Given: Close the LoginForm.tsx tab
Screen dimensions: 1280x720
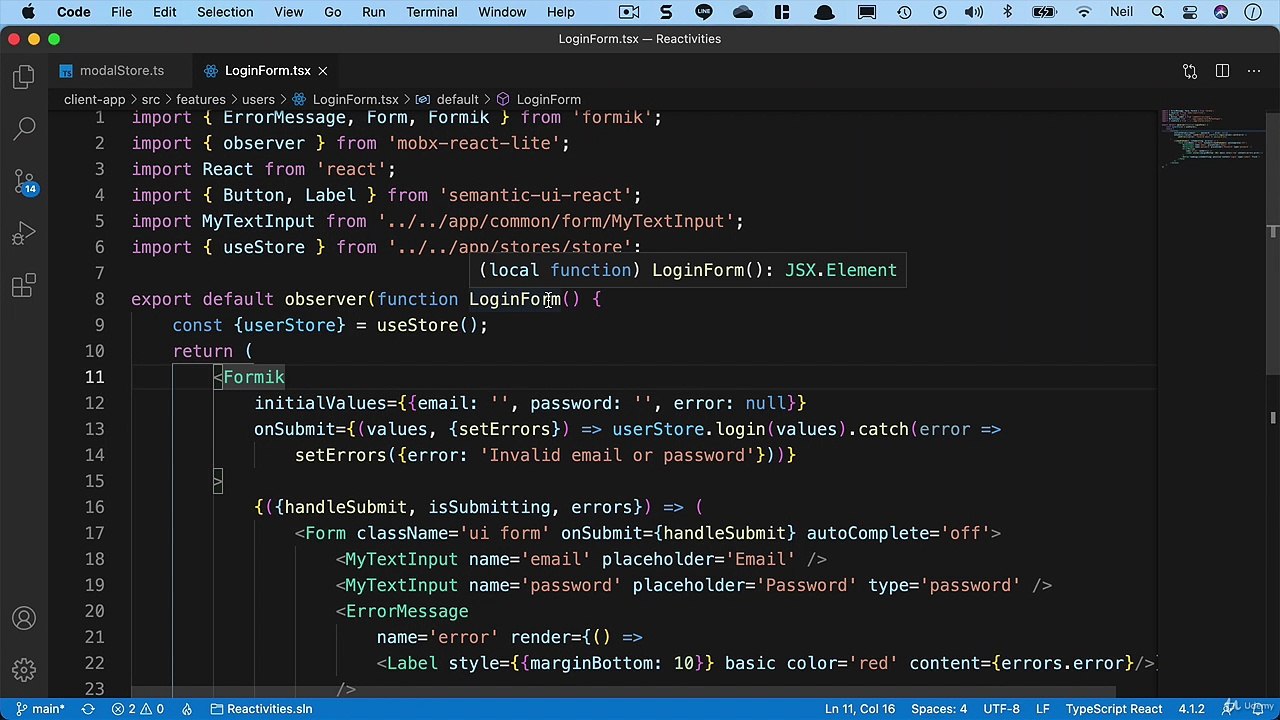Looking at the screenshot, I should coord(323,71).
